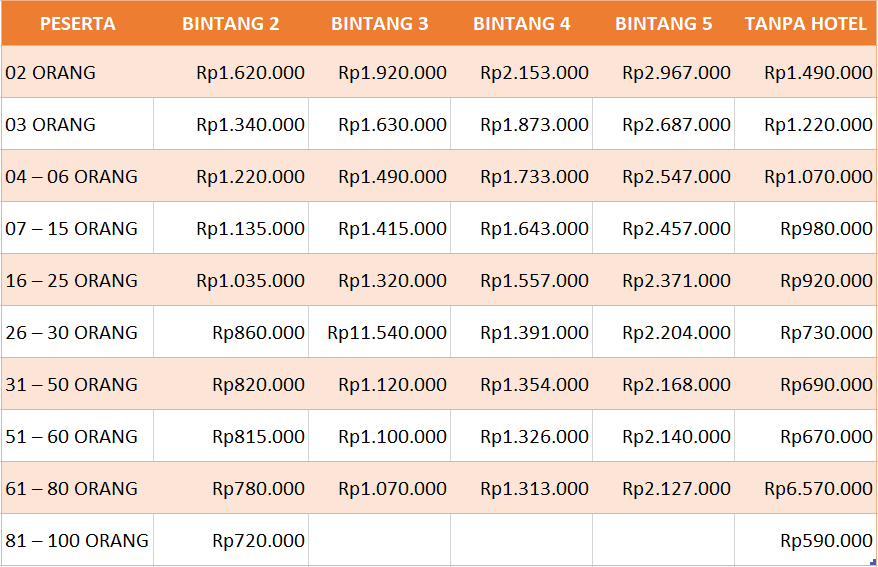This screenshot has height=567, width=878.
Task: Click the 07 – 15 ORANG row label
Action: point(72,228)
